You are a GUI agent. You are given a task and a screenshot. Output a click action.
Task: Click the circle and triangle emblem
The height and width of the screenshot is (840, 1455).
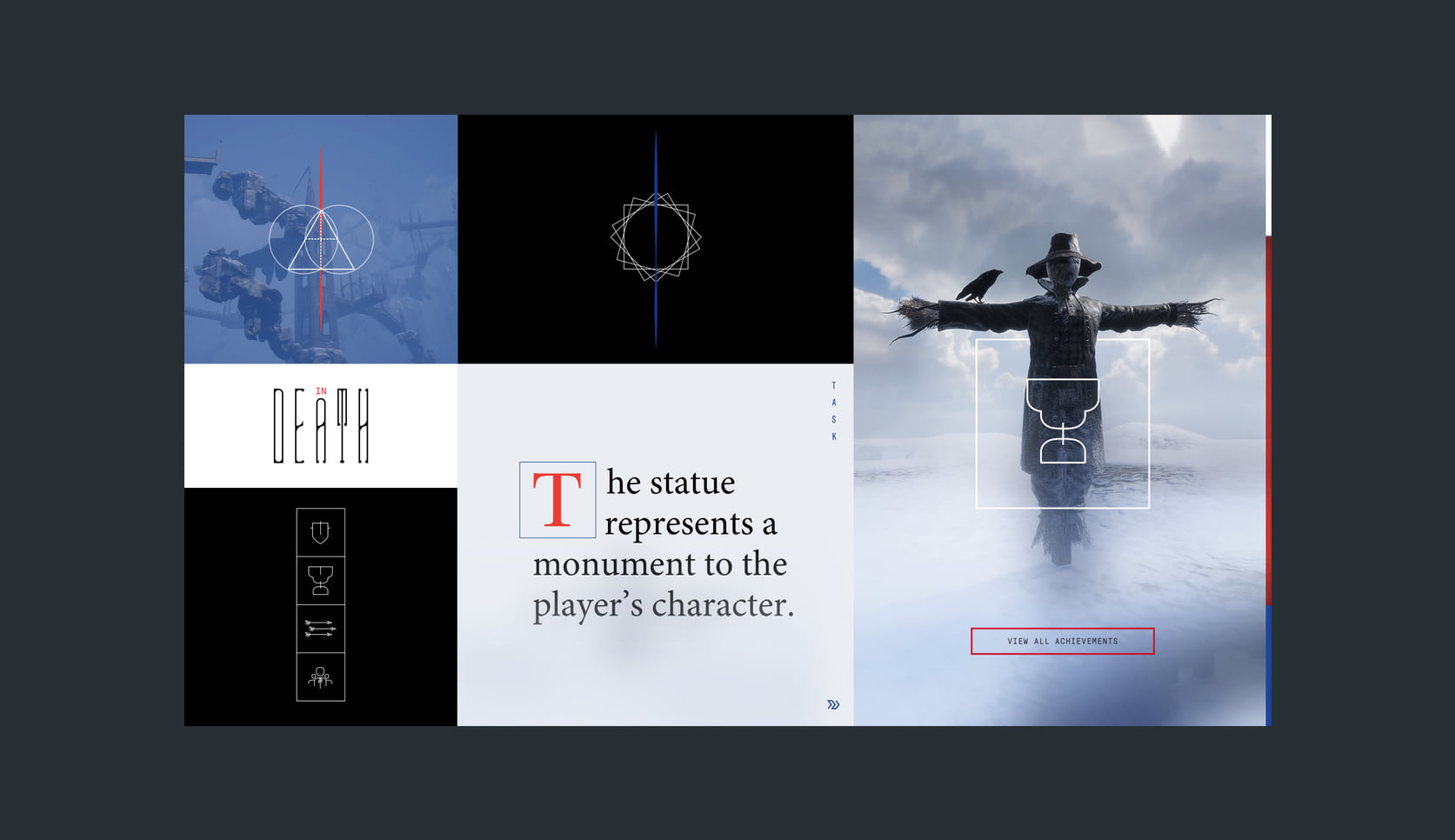(x=321, y=239)
